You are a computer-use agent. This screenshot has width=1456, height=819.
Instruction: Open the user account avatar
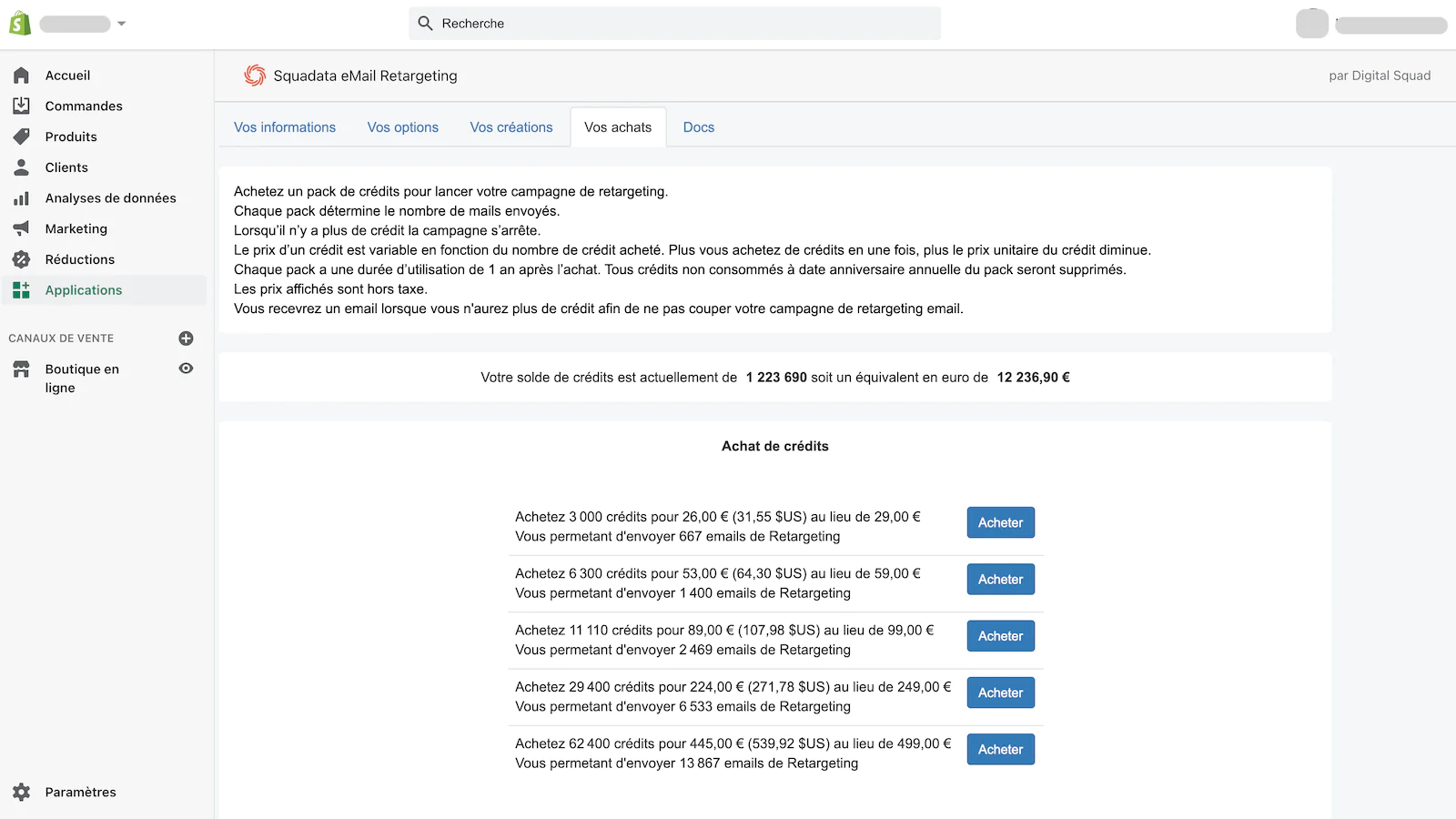tap(1311, 24)
